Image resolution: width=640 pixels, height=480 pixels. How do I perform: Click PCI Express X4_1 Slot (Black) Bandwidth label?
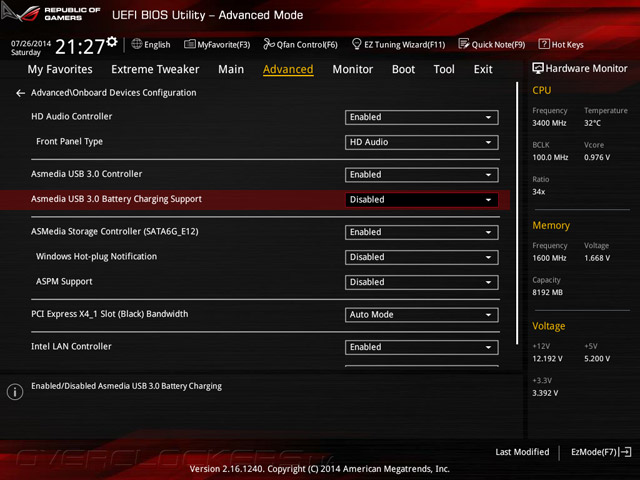110,314
